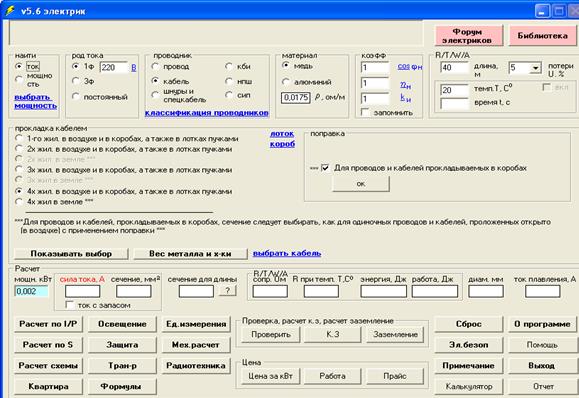Viewport: 579px width, 398px height.
Task: Click 'Вес металла и х-ки' button
Action: [190, 254]
